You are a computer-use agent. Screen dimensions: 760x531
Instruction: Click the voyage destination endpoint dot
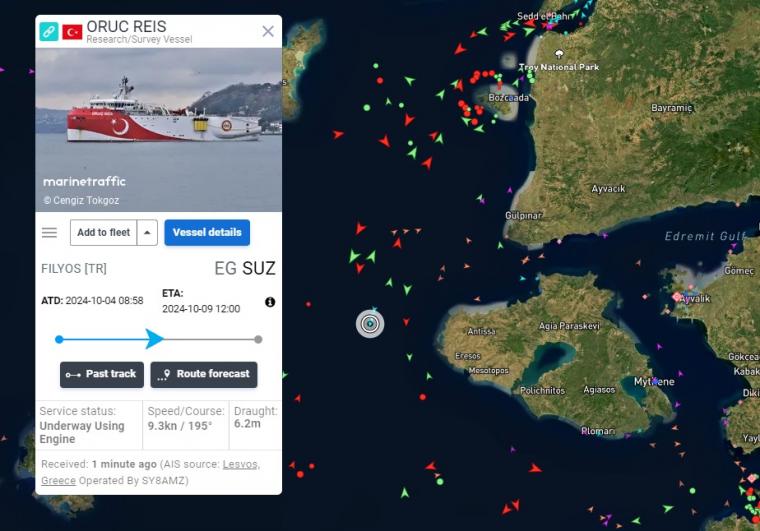click(x=258, y=339)
